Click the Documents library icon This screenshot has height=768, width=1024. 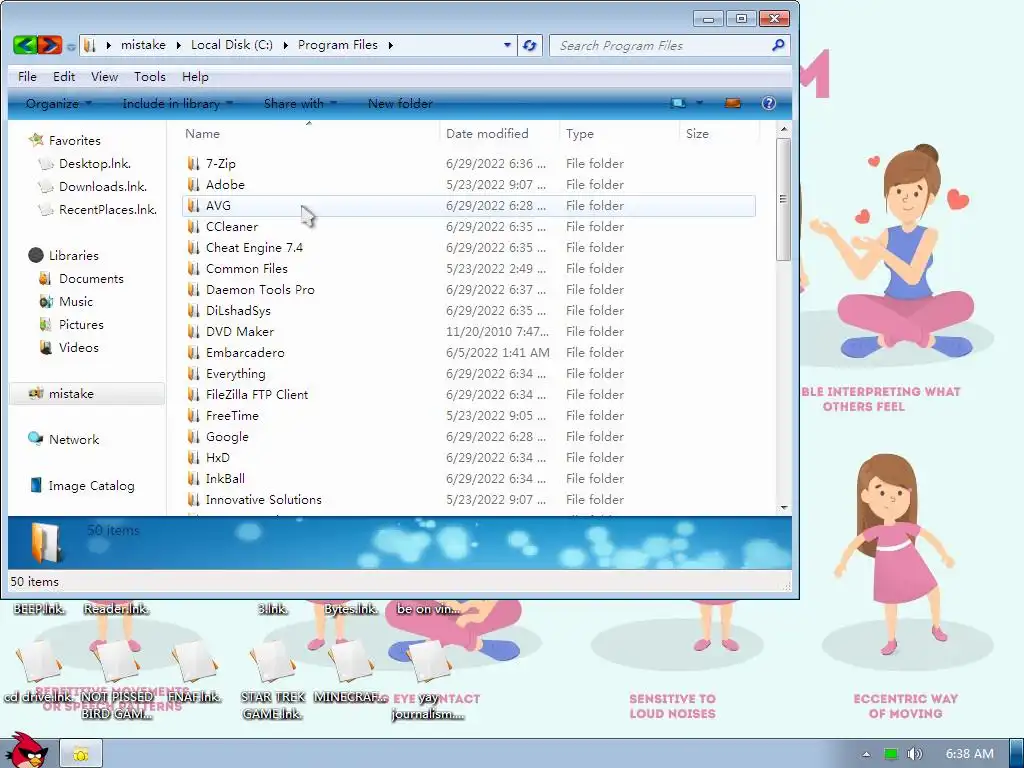pyautogui.click(x=45, y=278)
